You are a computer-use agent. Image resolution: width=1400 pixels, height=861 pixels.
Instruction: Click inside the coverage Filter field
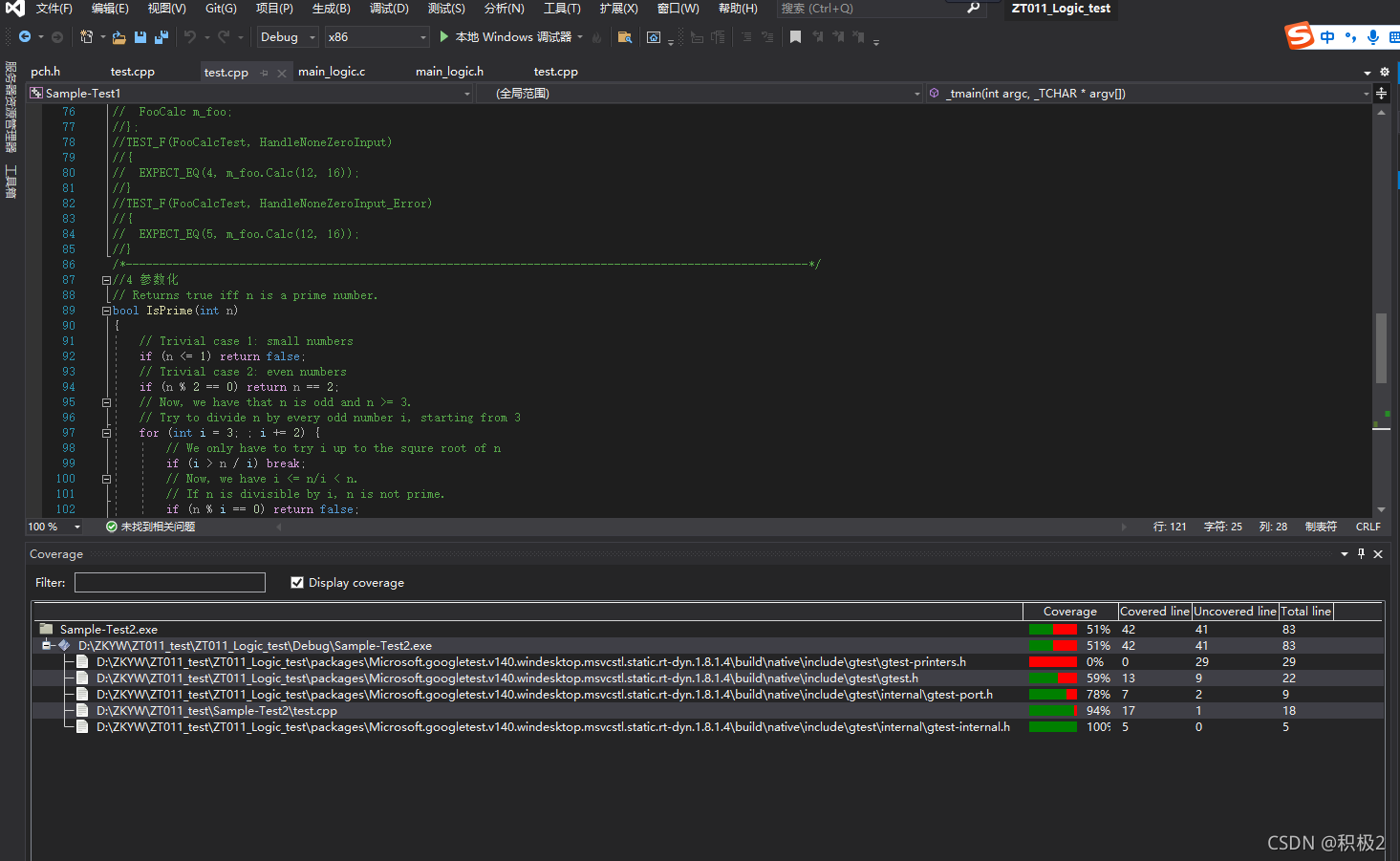170,582
